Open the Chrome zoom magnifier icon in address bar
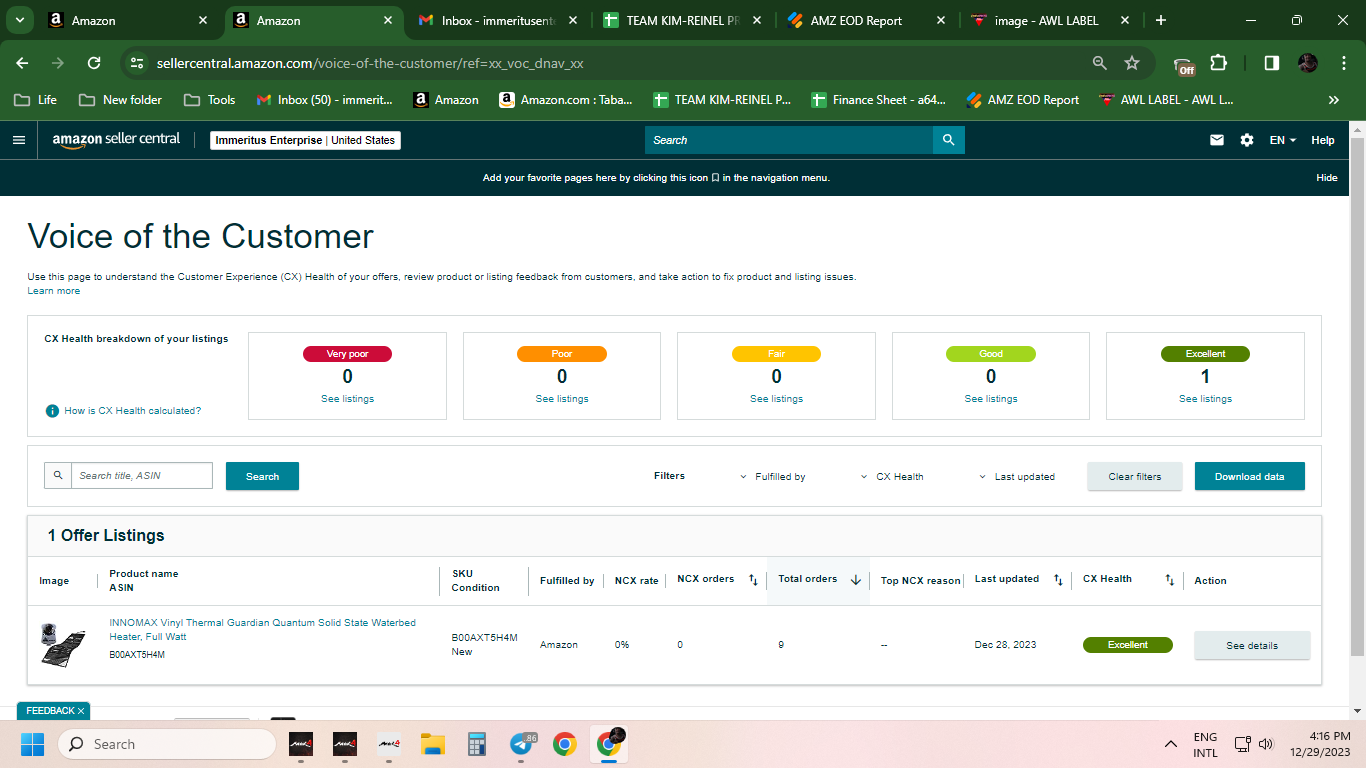Image resolution: width=1366 pixels, height=768 pixels. pyautogui.click(x=1100, y=63)
